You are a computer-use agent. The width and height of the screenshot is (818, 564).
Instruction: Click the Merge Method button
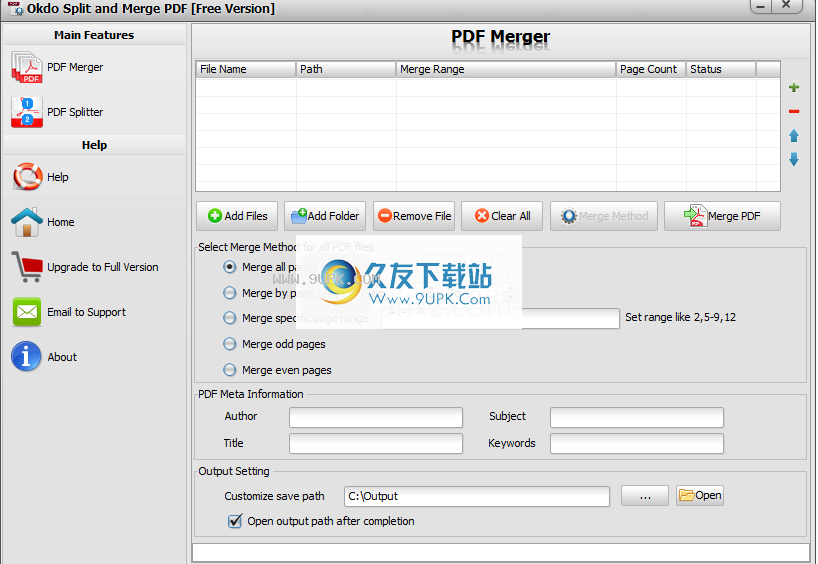(x=604, y=216)
